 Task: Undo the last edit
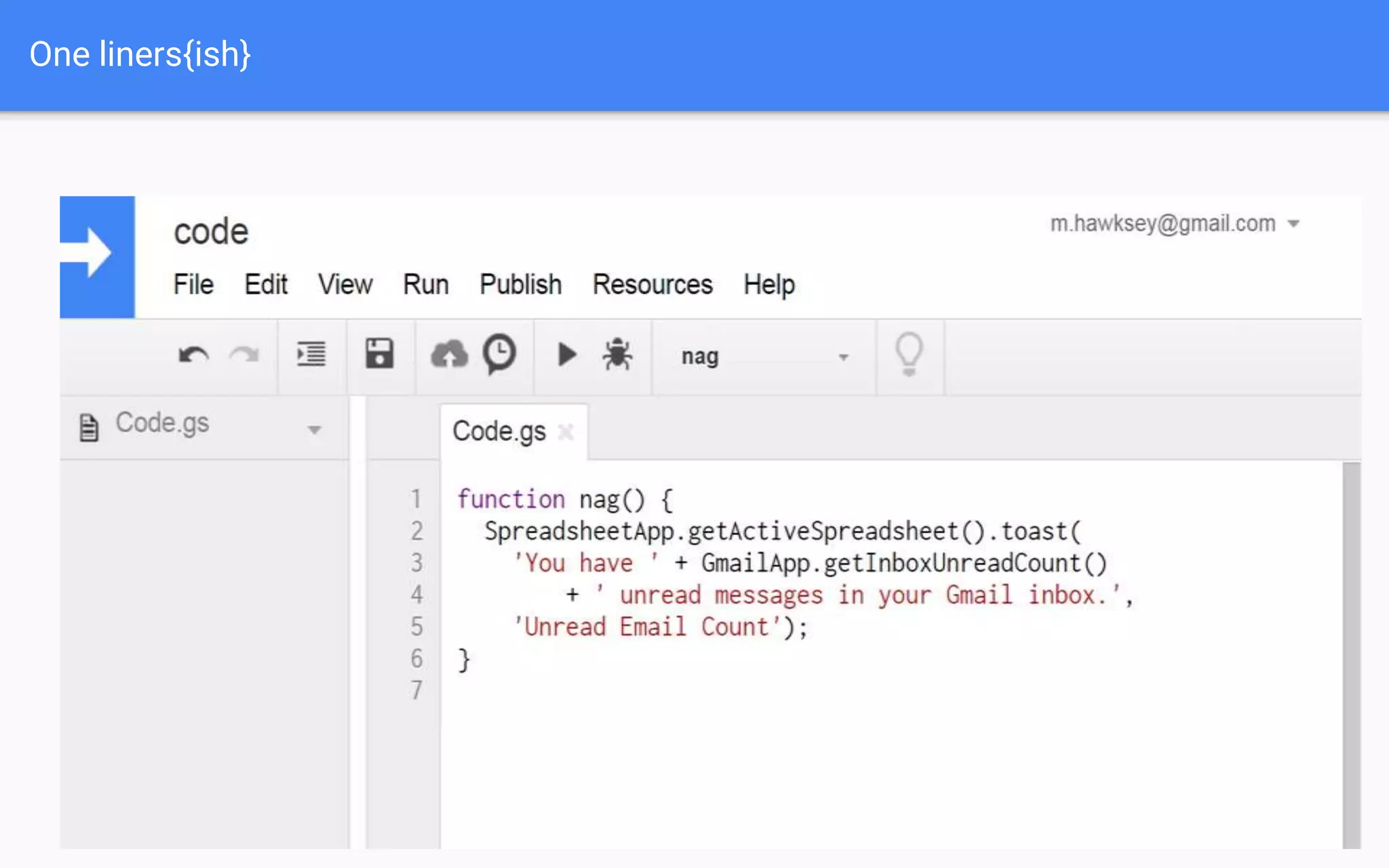click(x=193, y=355)
